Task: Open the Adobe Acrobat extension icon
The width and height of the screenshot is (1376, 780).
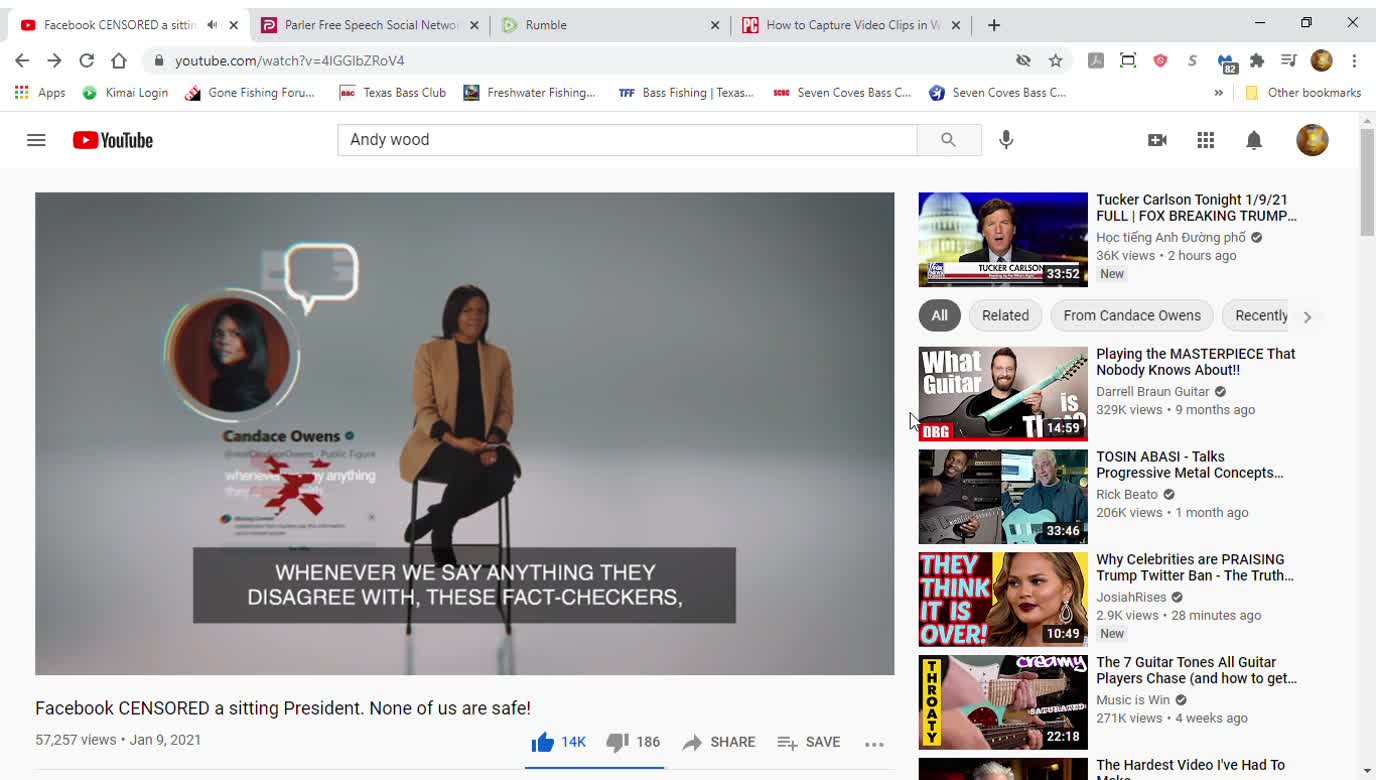Action: click(x=1096, y=61)
